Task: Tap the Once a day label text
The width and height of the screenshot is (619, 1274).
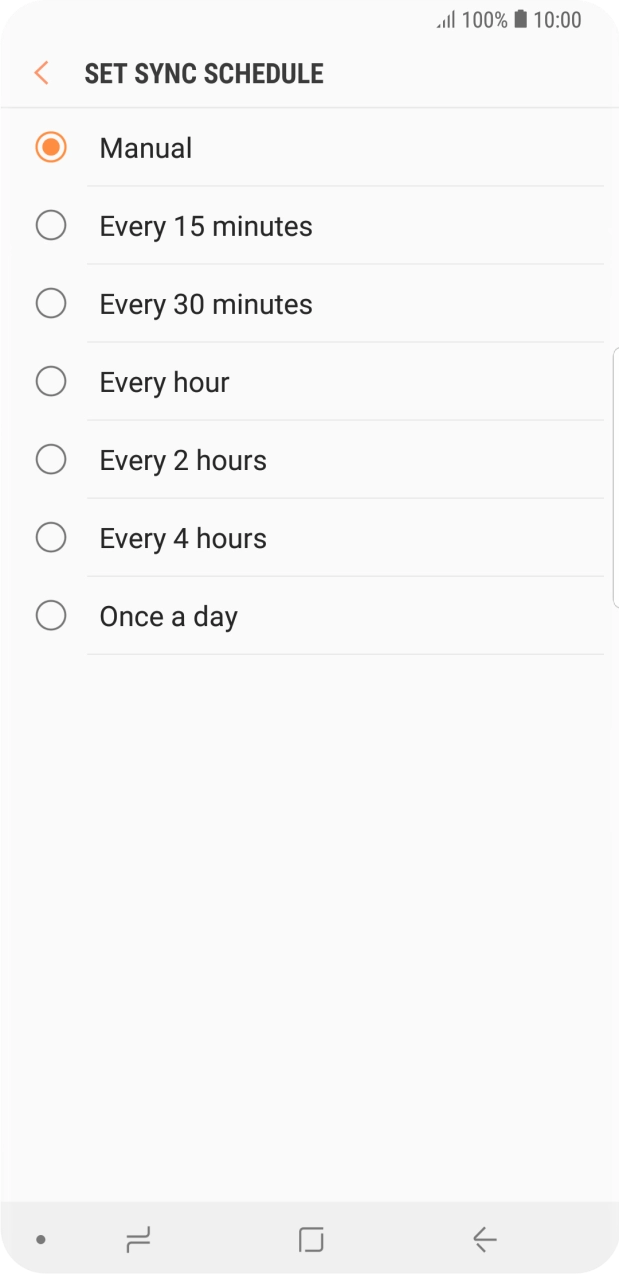Action: pyautogui.click(x=168, y=615)
